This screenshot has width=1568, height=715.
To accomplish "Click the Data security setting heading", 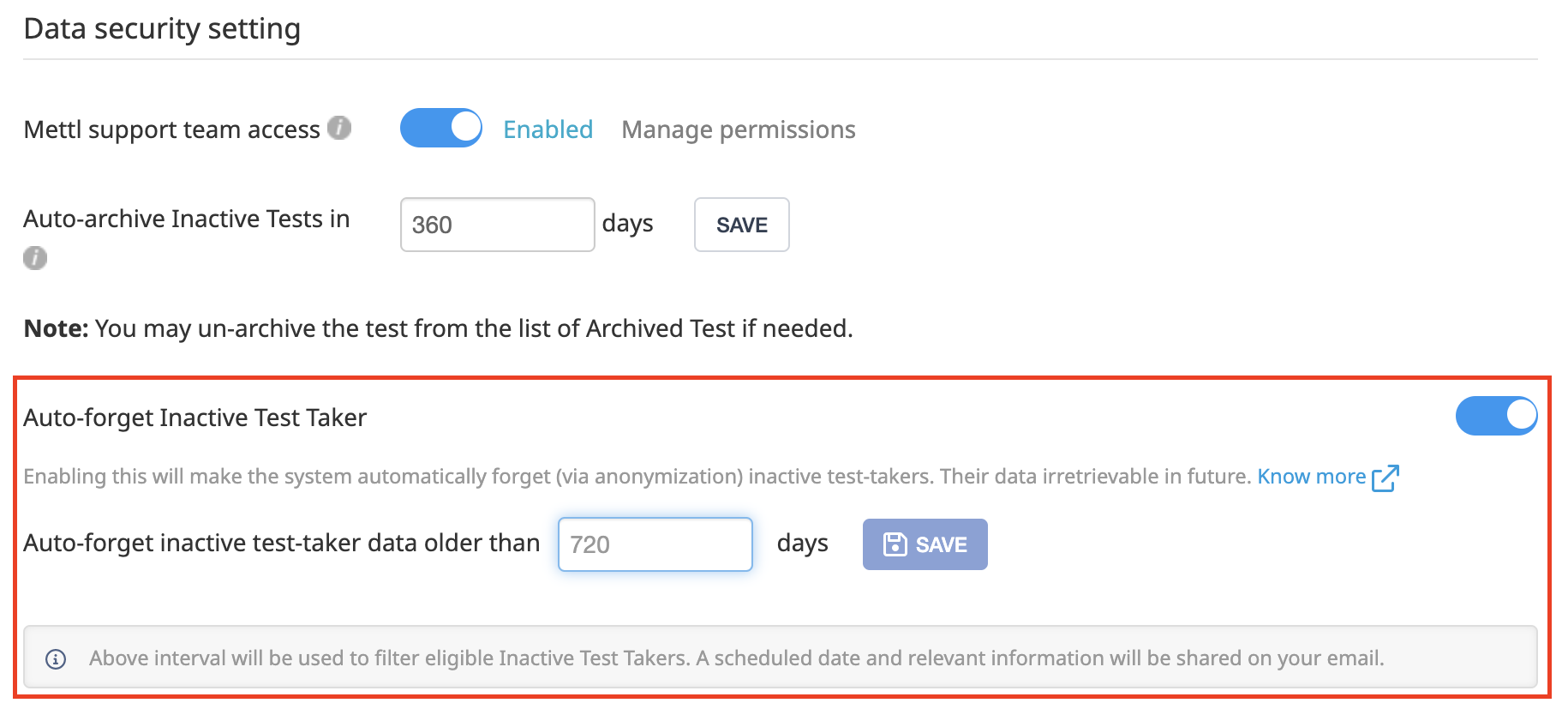I will pyautogui.click(x=162, y=28).
